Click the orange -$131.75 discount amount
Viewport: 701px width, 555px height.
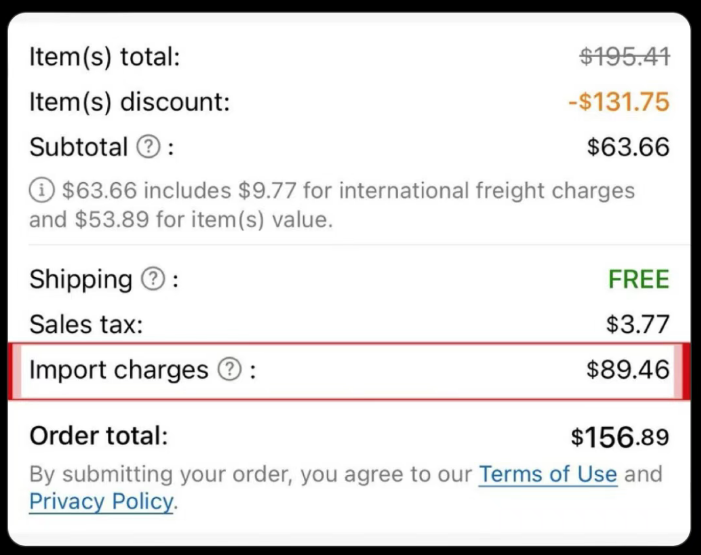[x=618, y=102]
